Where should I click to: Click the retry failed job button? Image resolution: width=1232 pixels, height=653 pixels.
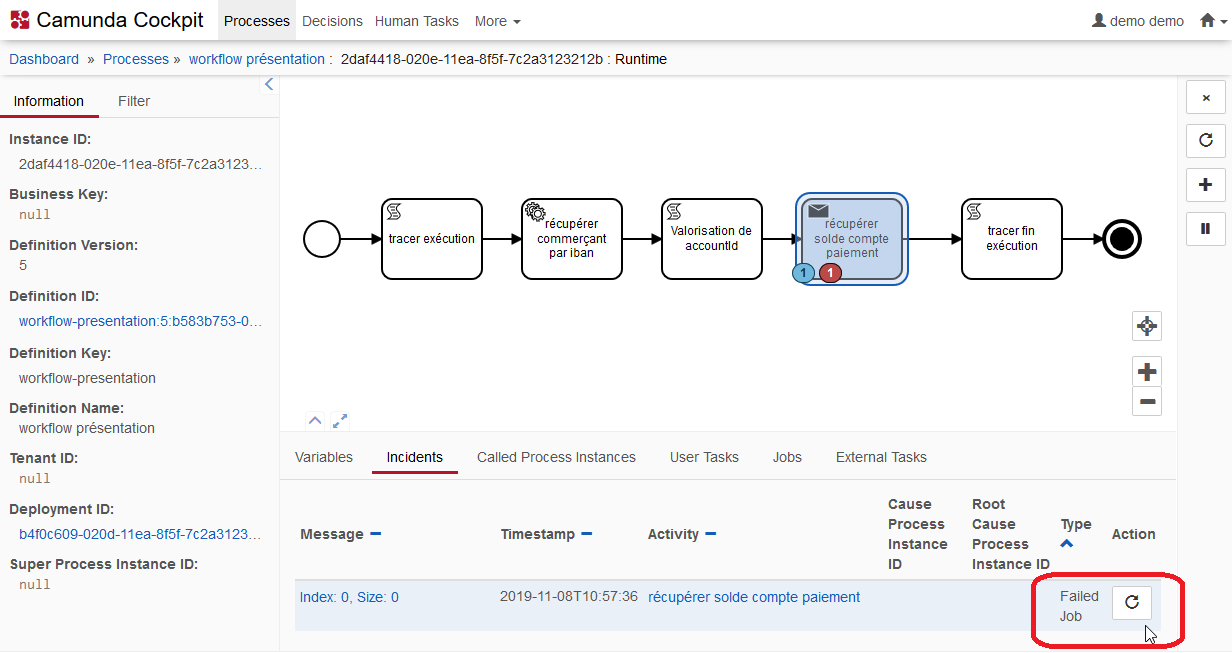pos(1132,602)
